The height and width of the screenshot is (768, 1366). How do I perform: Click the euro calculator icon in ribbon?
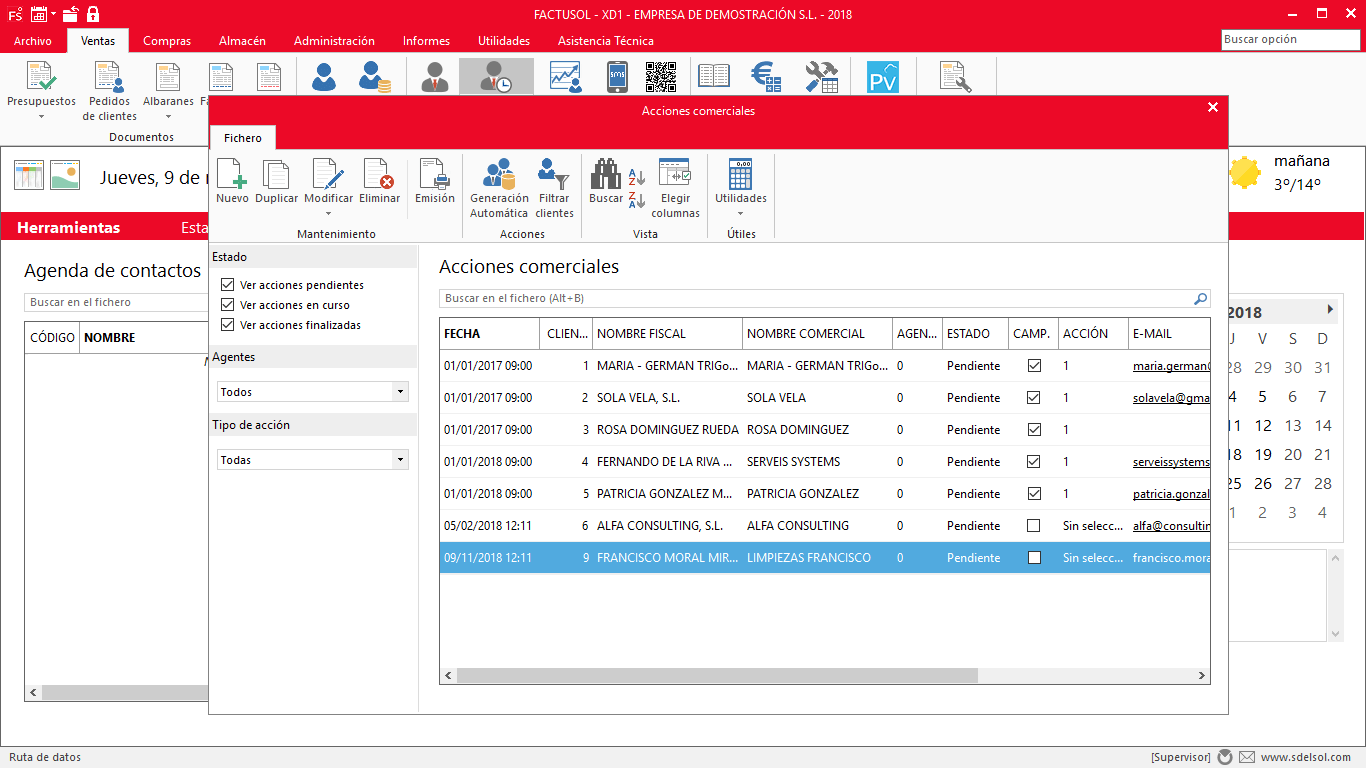(x=768, y=77)
